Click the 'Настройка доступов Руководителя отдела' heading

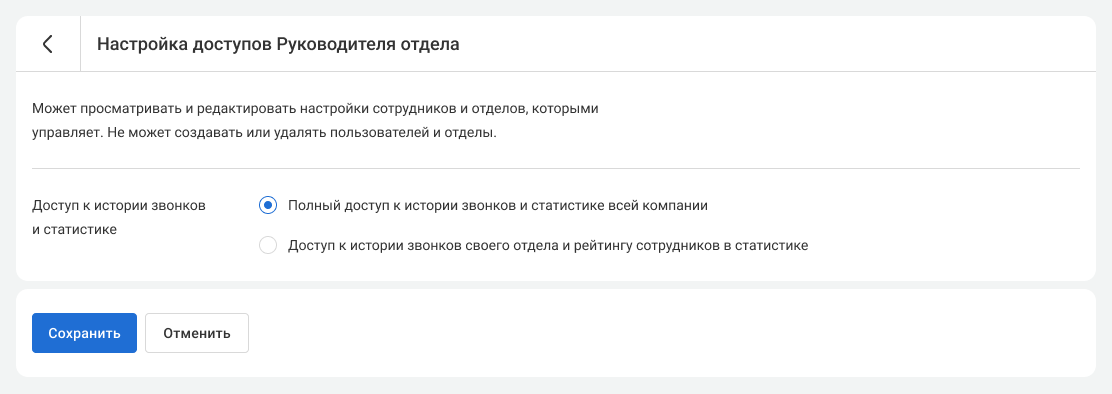278,44
